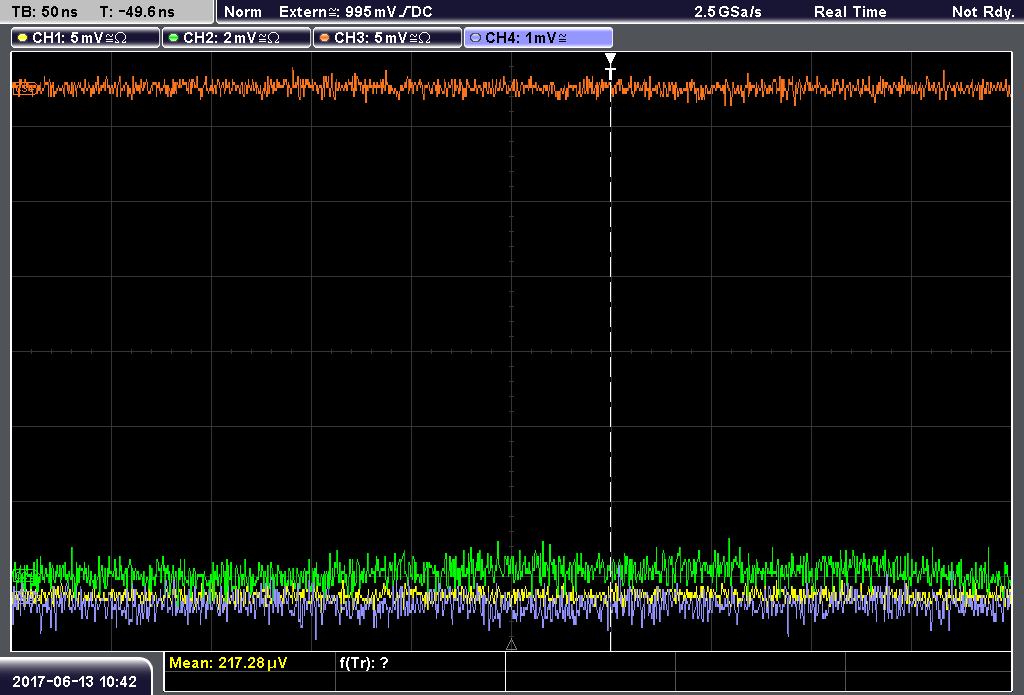1024x695 pixels.
Task: Click the orange CH3 ground level marker
Action: (24, 88)
